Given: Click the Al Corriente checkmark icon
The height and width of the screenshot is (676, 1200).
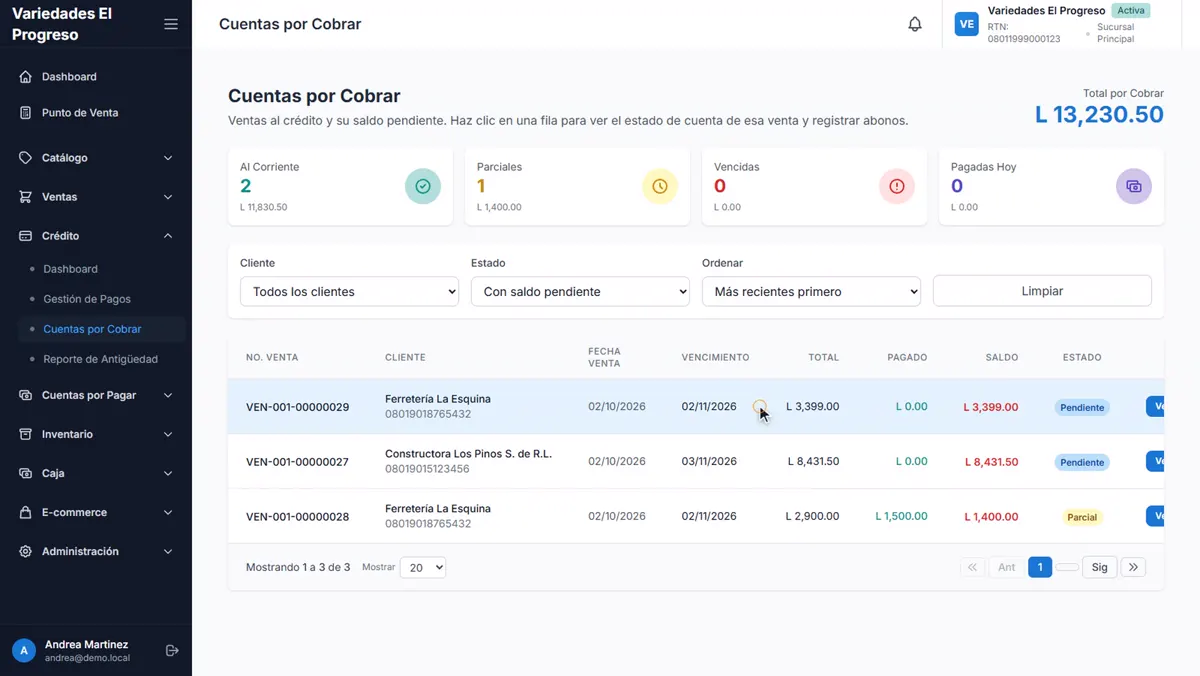Looking at the screenshot, I should (423, 186).
